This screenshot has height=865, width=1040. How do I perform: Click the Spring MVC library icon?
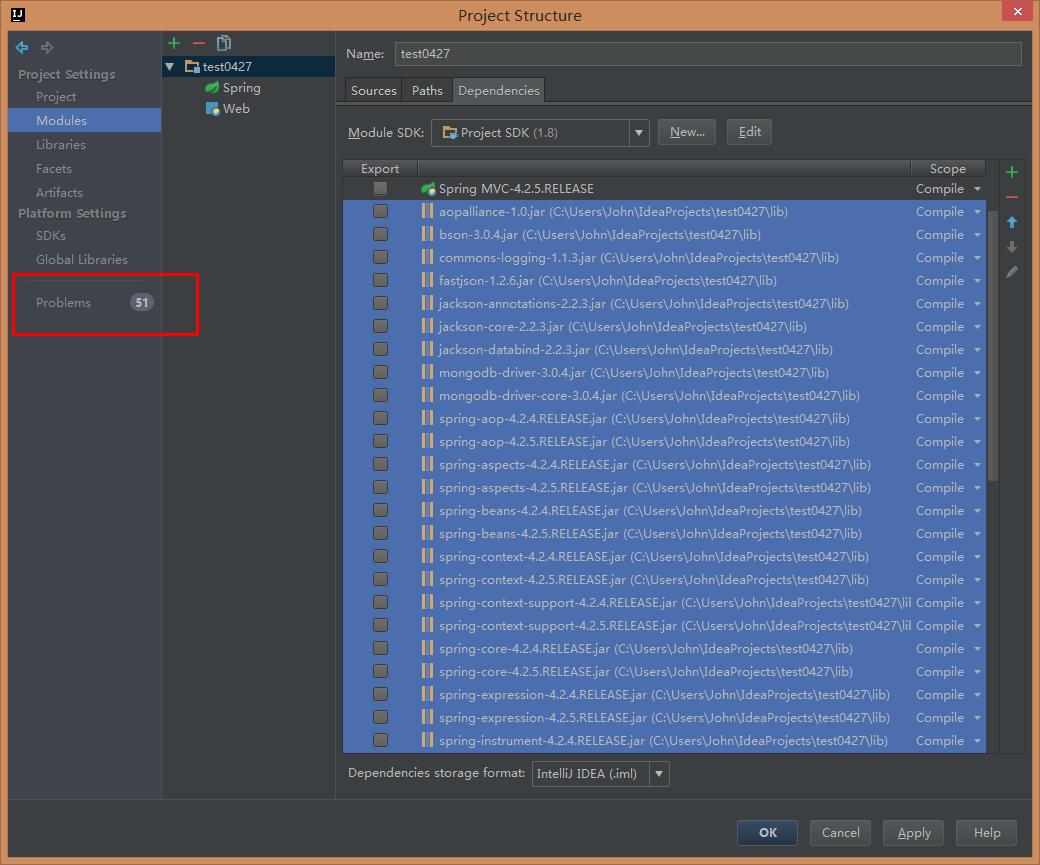[428, 188]
